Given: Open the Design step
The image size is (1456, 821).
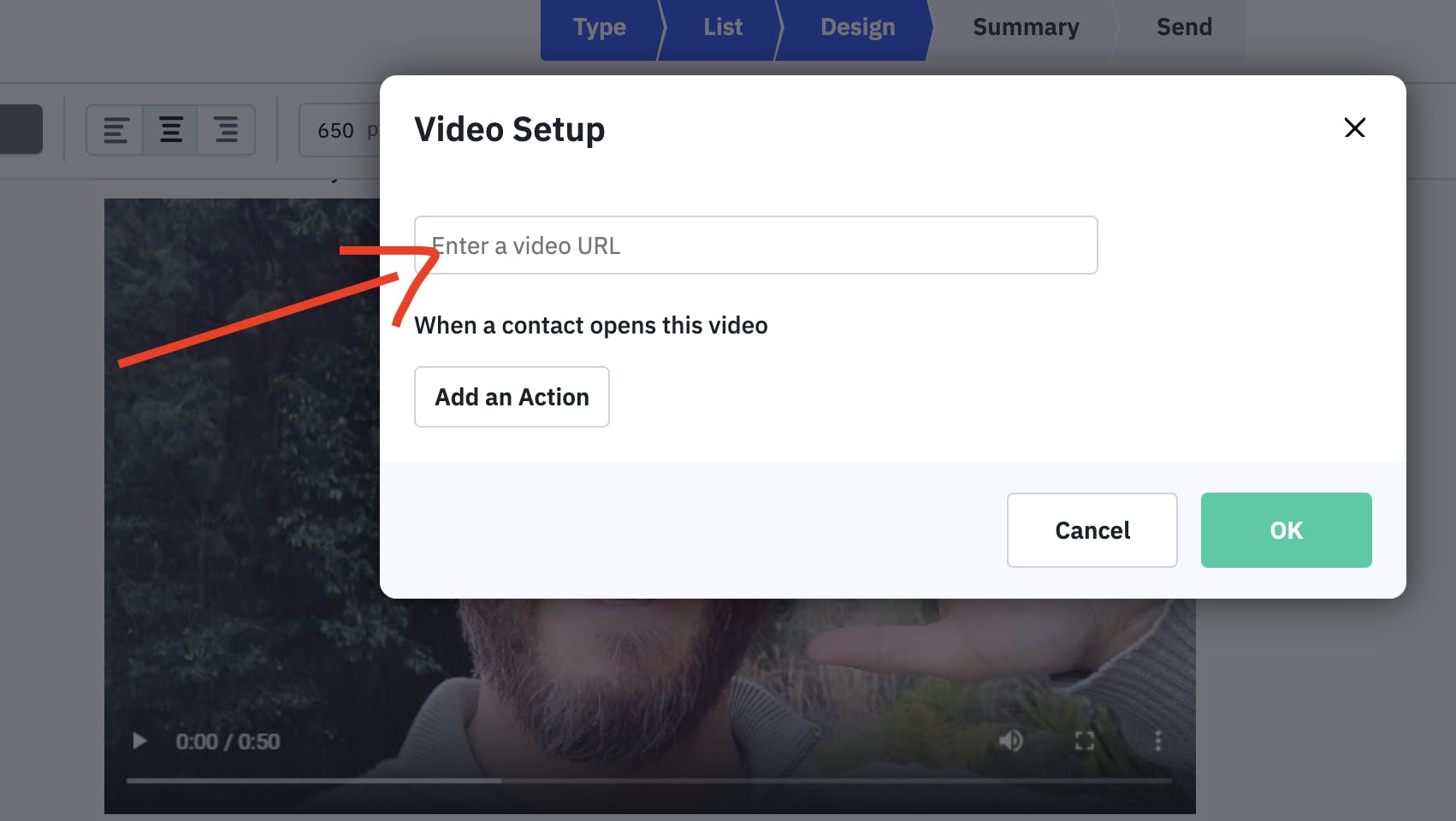Looking at the screenshot, I should (x=857, y=27).
